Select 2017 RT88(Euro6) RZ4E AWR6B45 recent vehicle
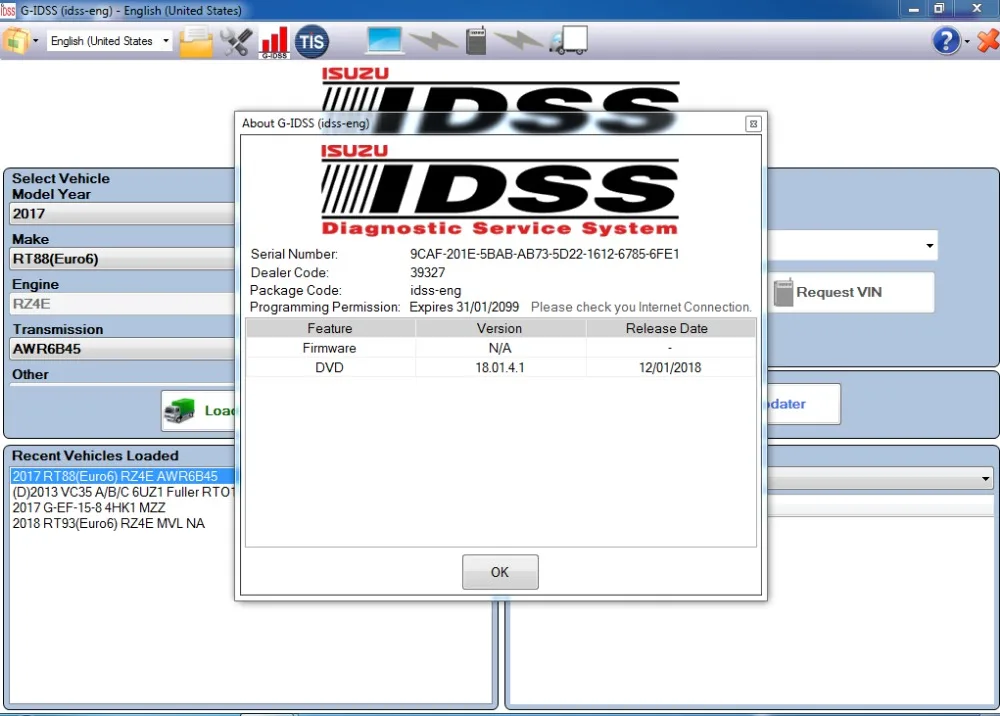 122,476
